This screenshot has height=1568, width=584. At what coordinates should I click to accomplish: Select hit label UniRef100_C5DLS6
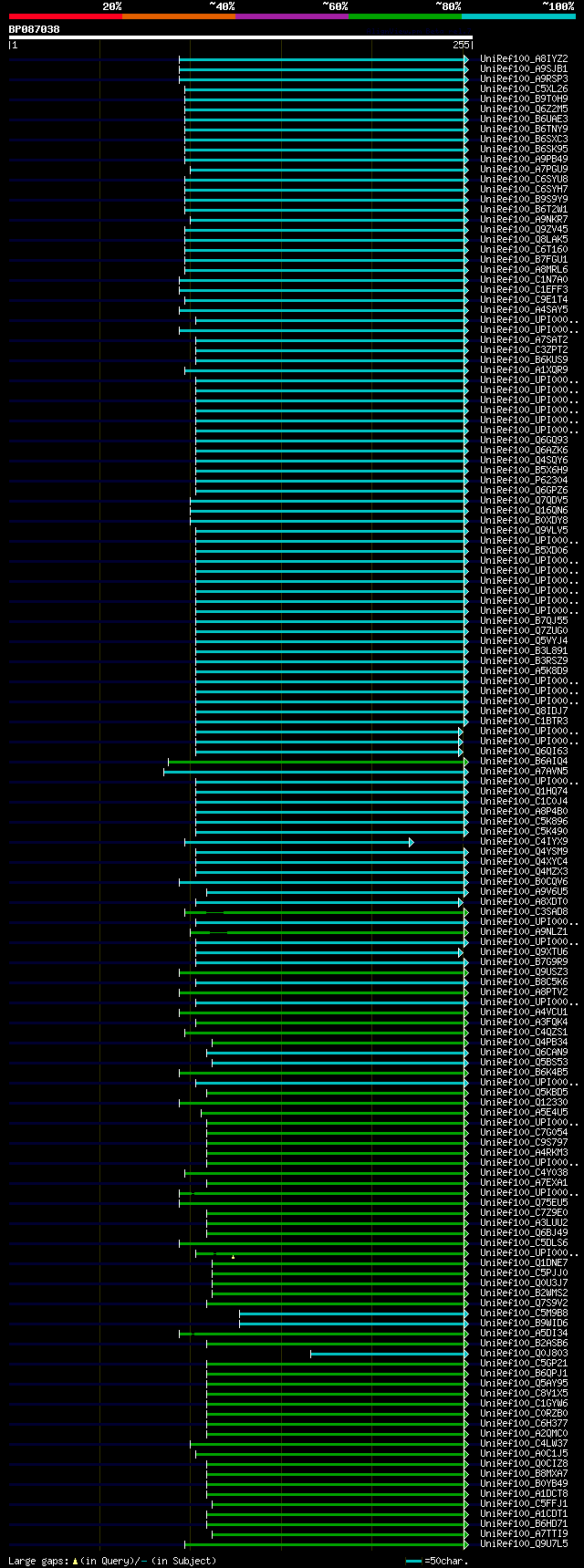pyautogui.click(x=524, y=1243)
